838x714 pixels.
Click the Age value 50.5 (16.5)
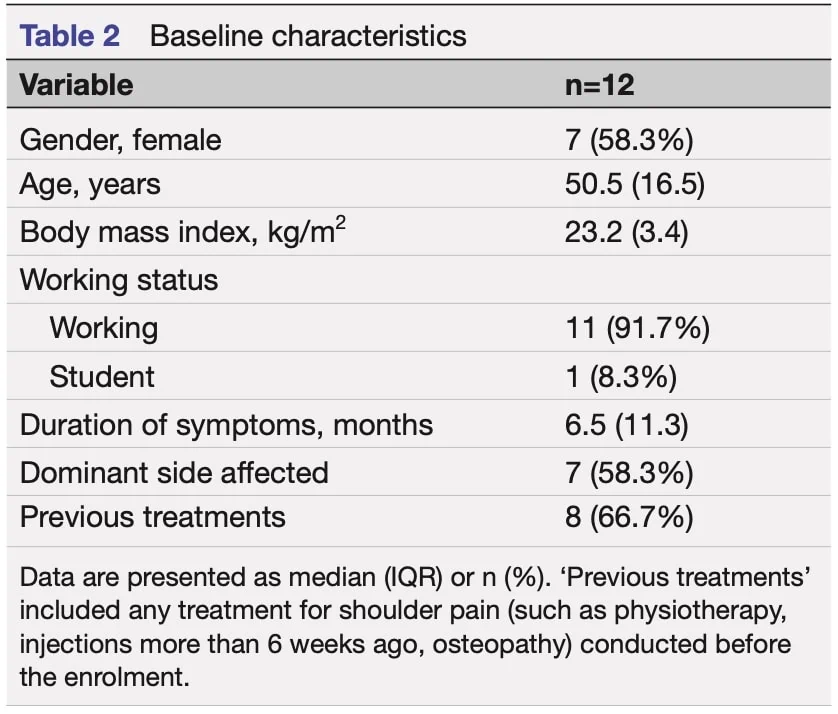click(635, 184)
